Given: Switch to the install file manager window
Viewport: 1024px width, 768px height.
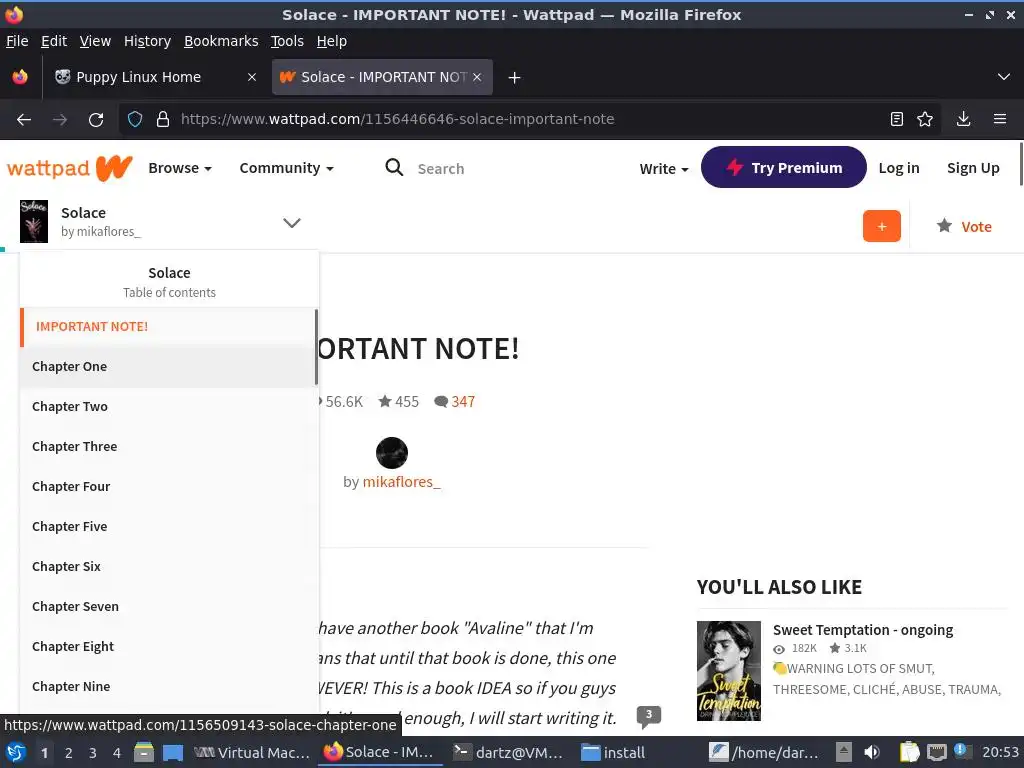Looking at the screenshot, I should pos(613,752).
